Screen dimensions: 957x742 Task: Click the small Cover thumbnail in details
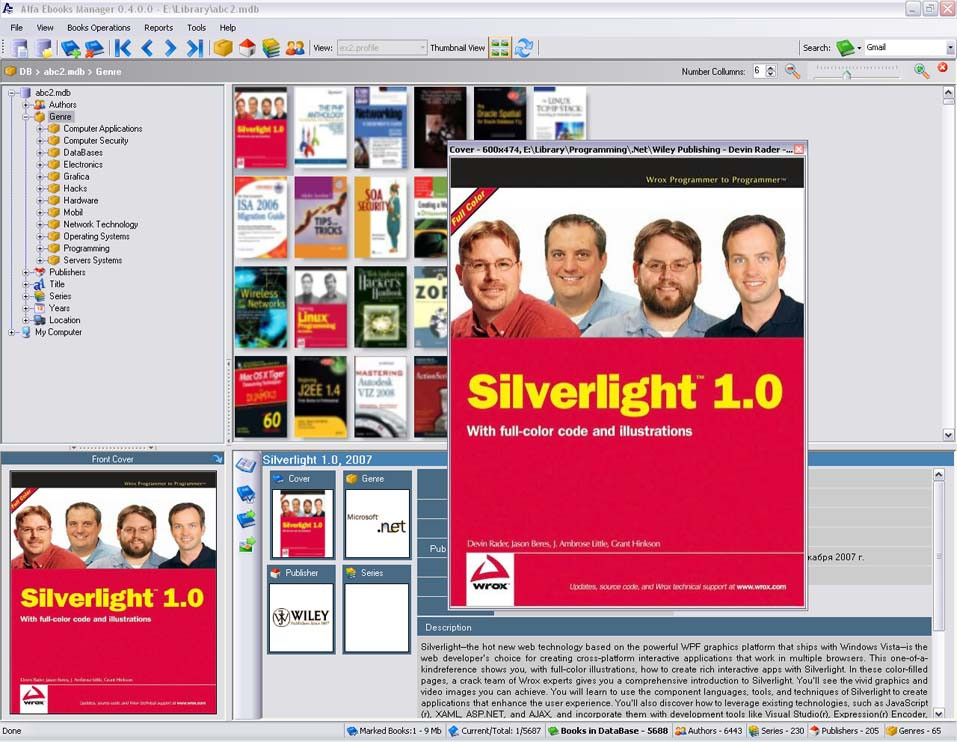(303, 524)
